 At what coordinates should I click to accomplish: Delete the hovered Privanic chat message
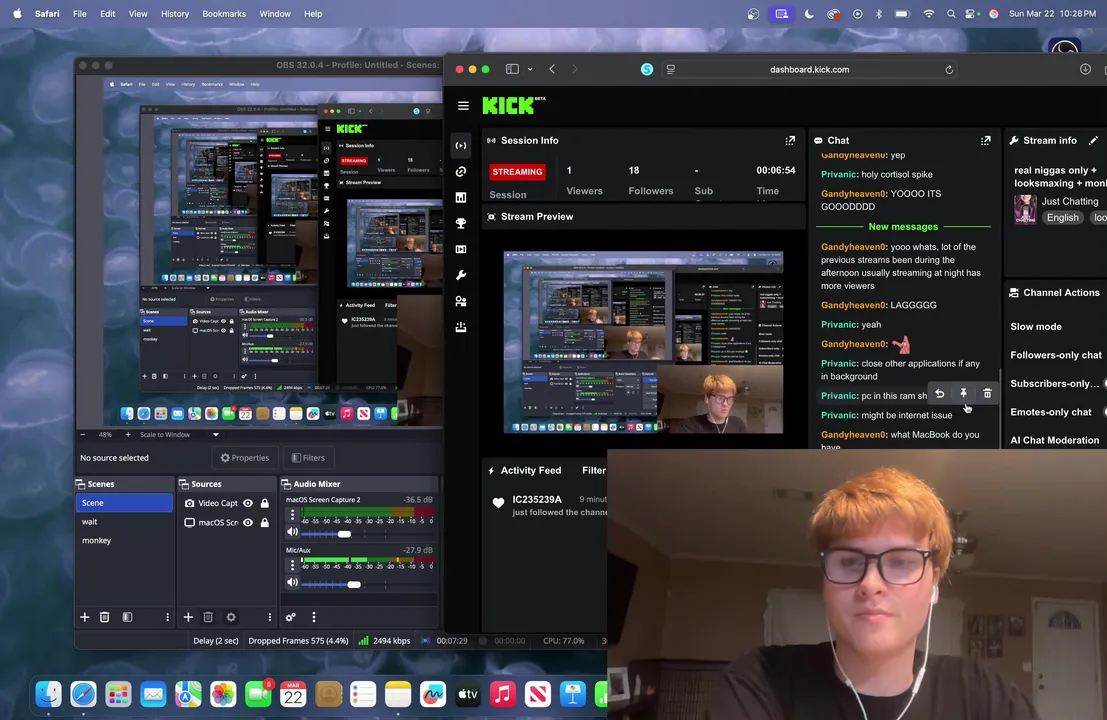click(988, 394)
